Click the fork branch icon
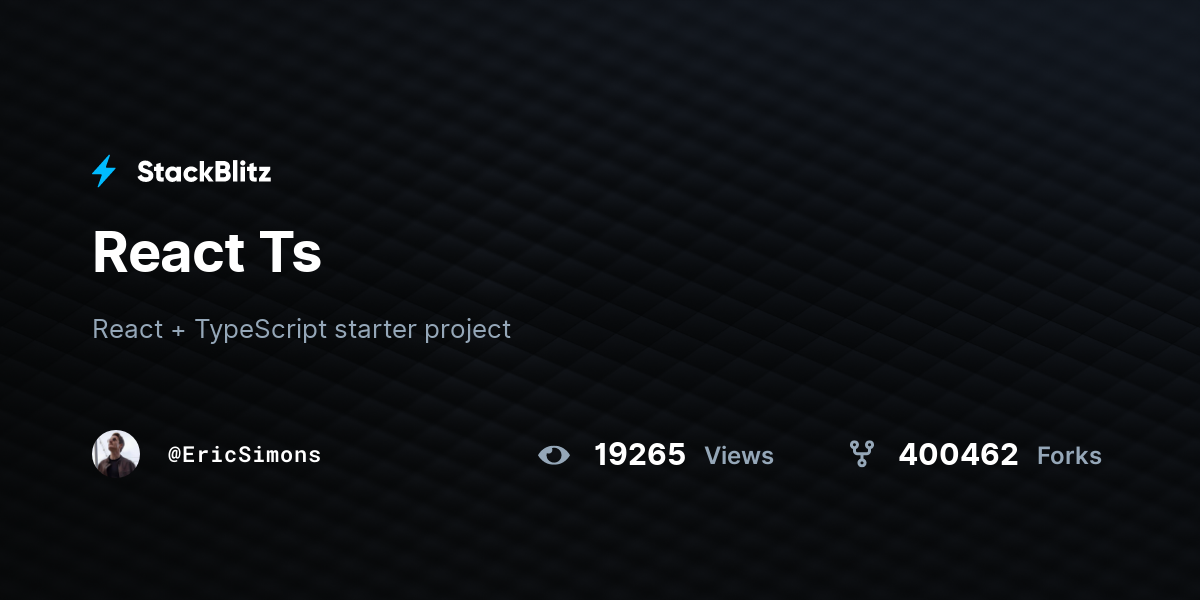1200x600 pixels. (x=861, y=454)
